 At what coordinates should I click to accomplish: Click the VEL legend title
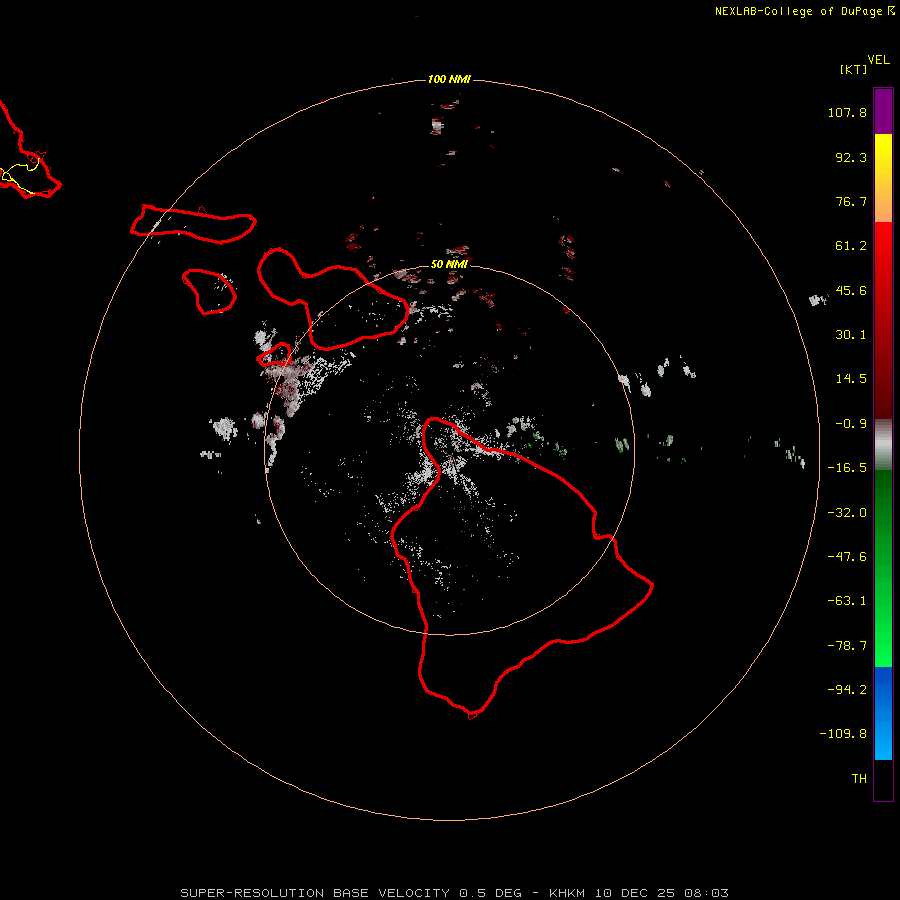[878, 60]
